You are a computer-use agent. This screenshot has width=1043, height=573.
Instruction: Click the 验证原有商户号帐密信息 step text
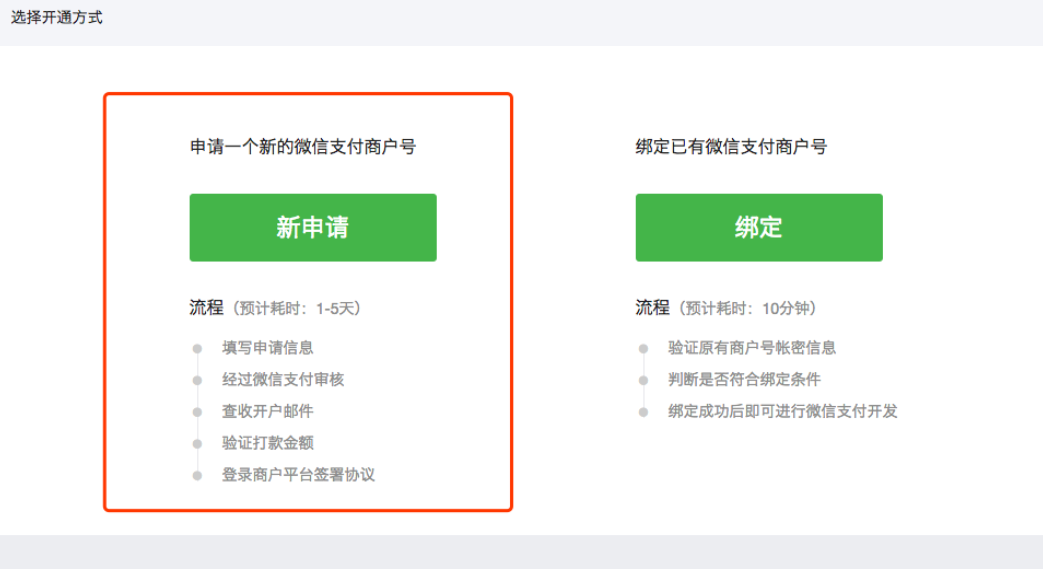pyautogui.click(x=752, y=347)
